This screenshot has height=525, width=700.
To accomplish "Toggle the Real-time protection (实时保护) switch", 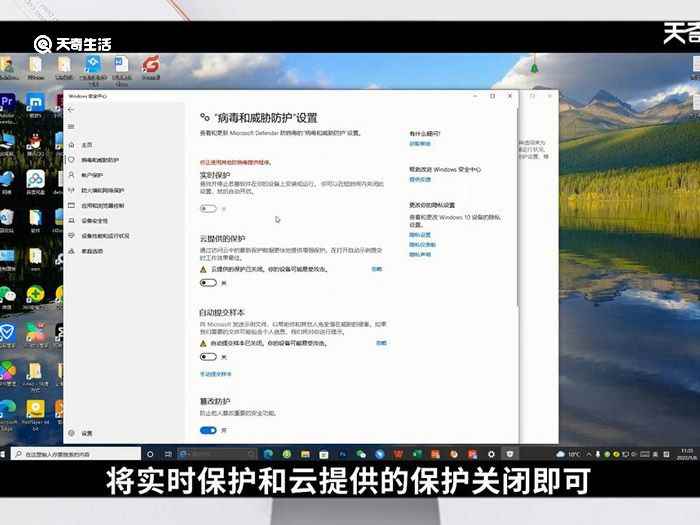I will click(208, 208).
